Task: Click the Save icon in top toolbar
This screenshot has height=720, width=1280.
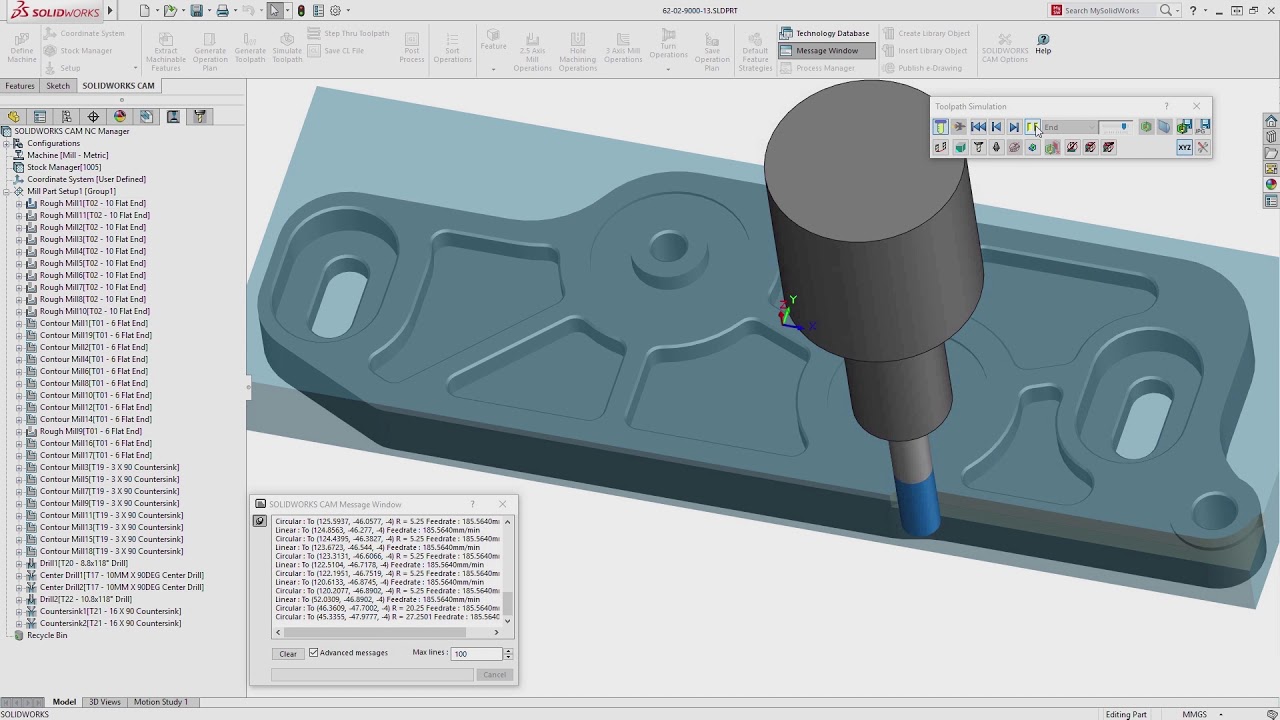Action: click(x=197, y=10)
